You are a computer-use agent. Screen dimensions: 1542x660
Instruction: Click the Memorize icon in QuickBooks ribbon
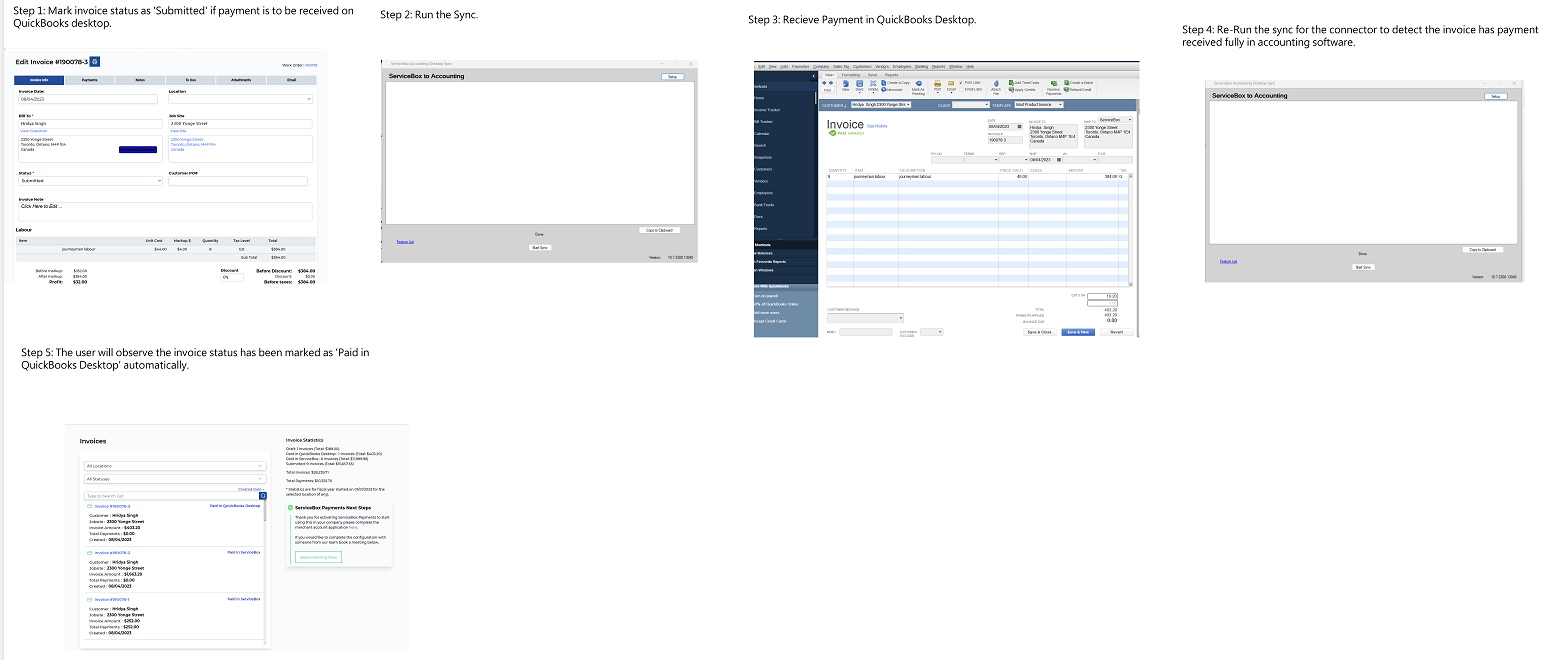883,89
